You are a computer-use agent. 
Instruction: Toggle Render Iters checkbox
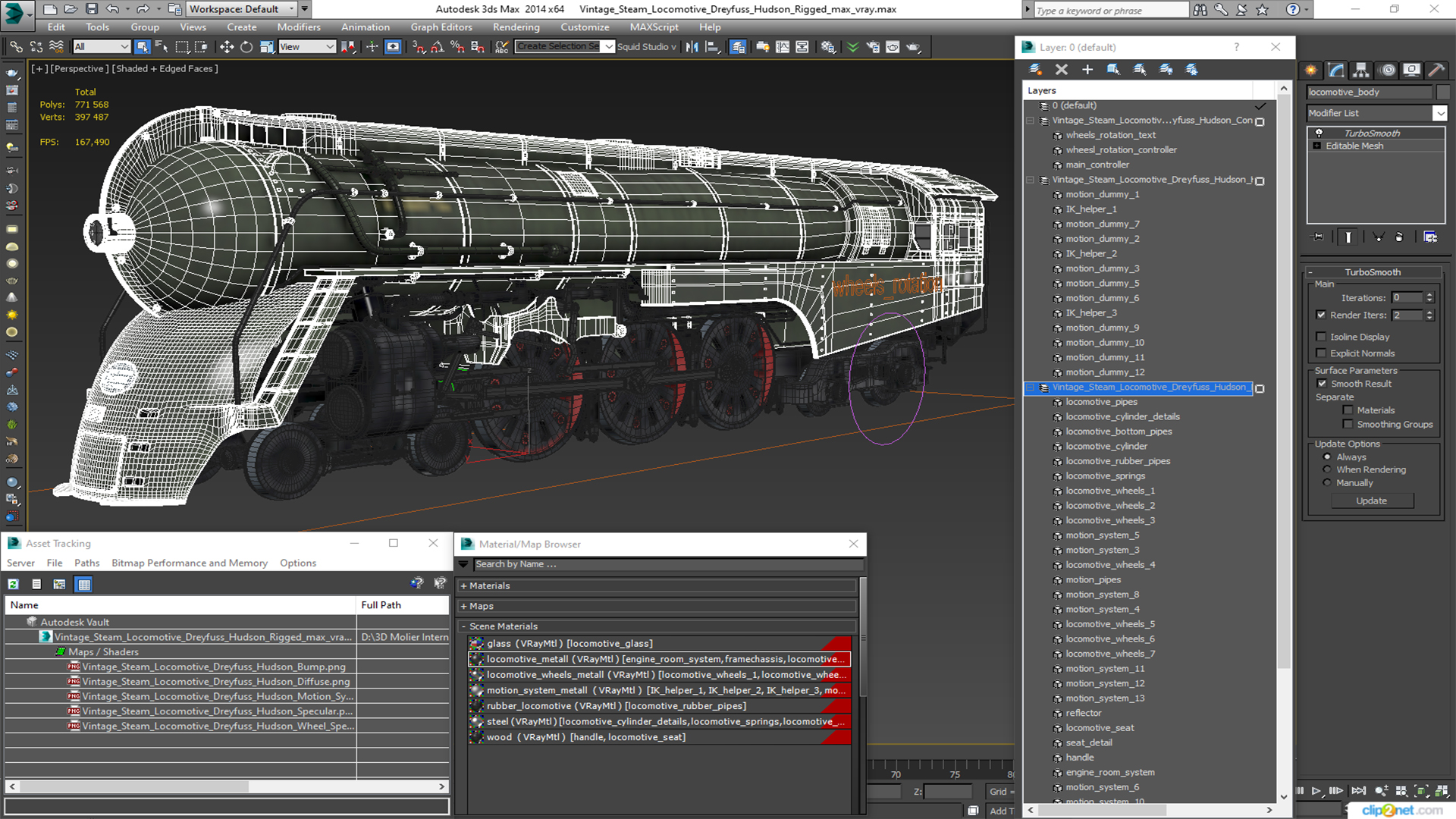tap(1321, 315)
